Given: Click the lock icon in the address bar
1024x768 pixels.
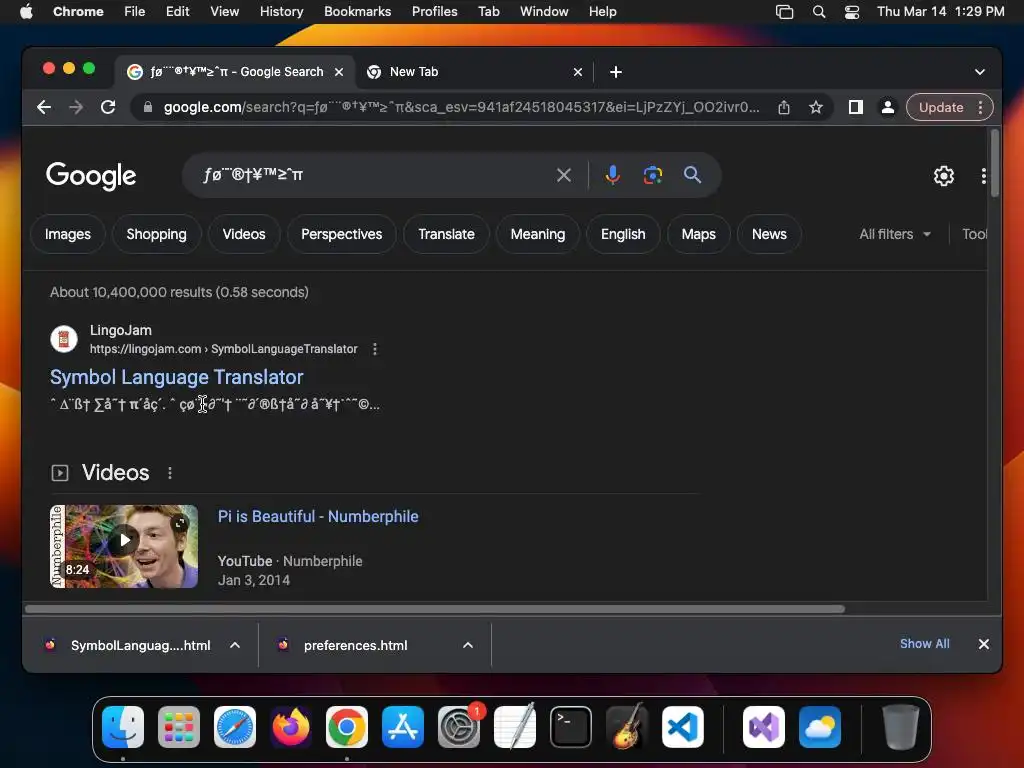Looking at the screenshot, I should [x=148, y=107].
